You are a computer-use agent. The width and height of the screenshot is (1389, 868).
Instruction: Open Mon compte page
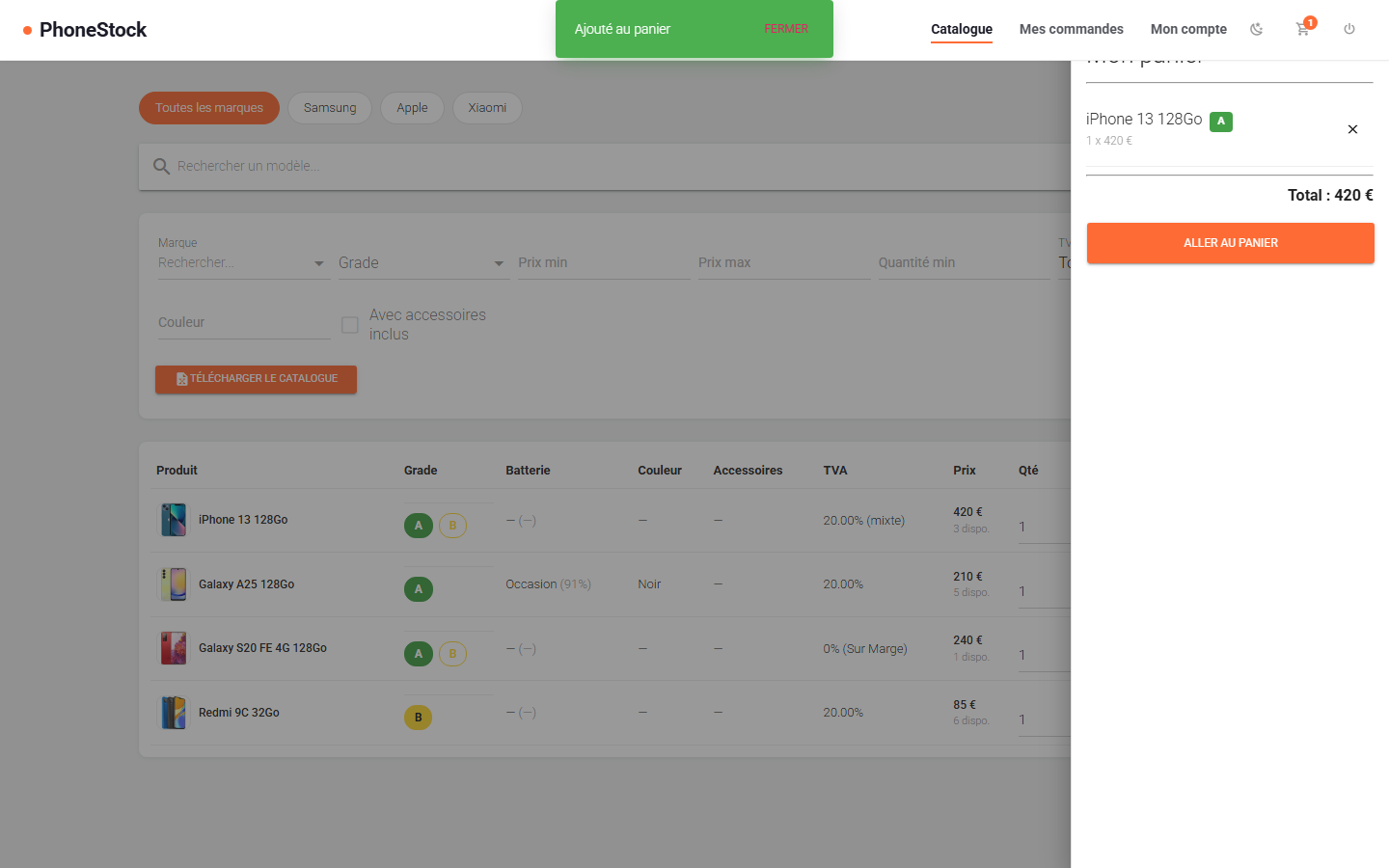click(1188, 29)
